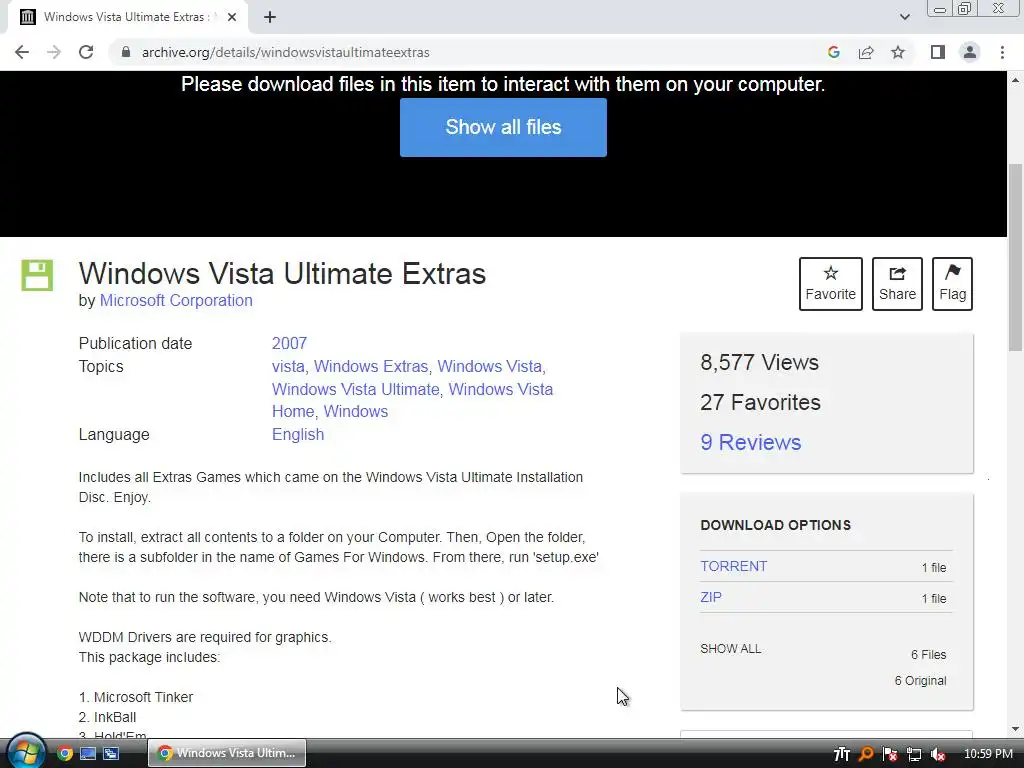Click the green floppy disk software icon
The image size is (1024, 768).
[x=37, y=275]
